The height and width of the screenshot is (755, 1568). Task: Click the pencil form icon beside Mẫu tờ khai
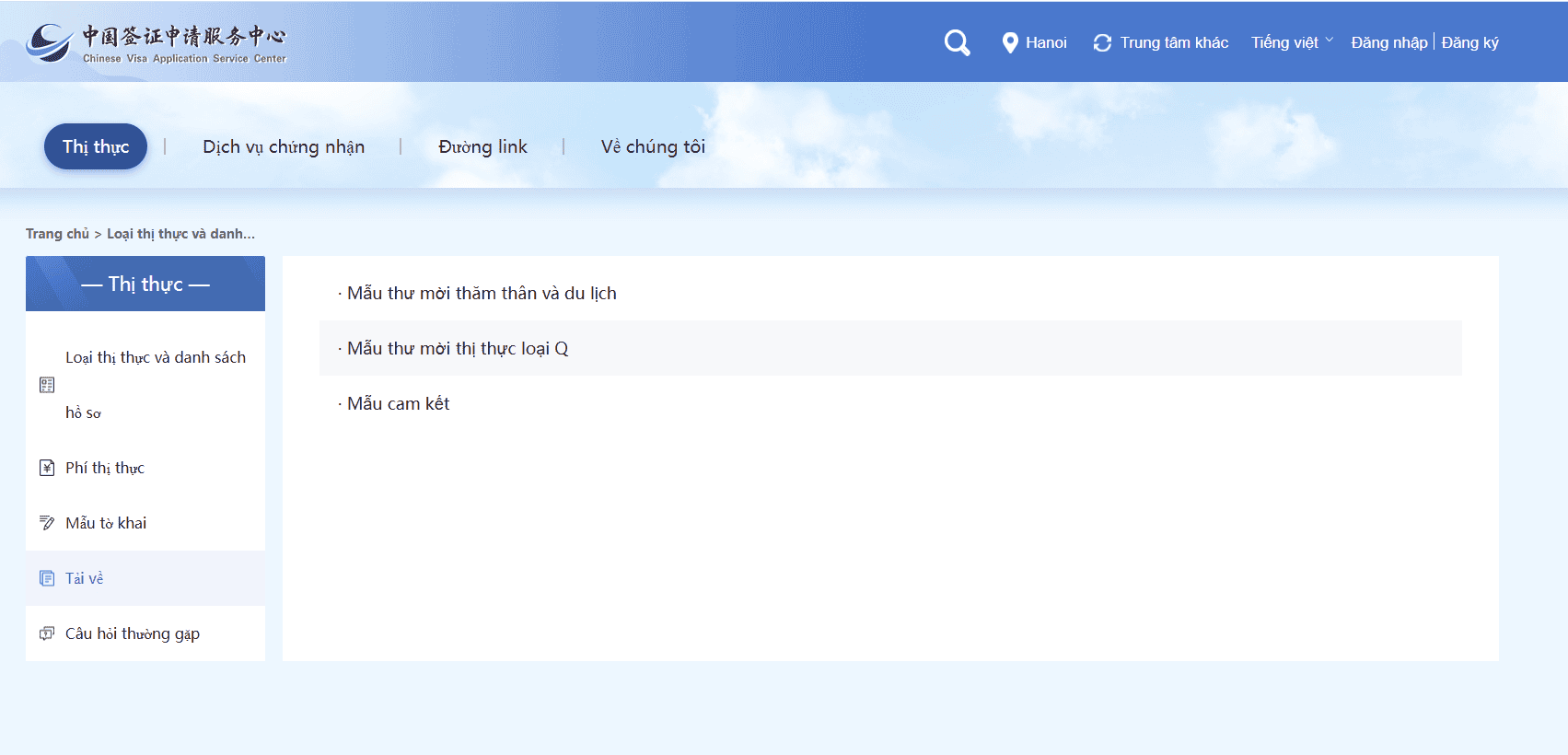tap(47, 523)
